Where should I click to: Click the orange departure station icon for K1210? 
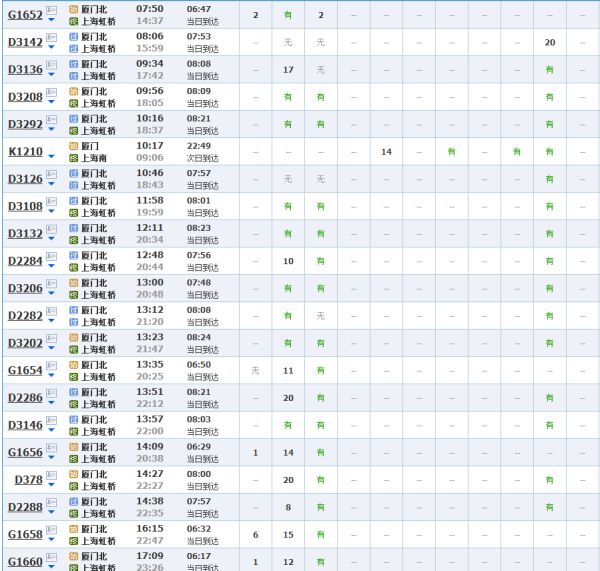pyautogui.click(x=73, y=145)
